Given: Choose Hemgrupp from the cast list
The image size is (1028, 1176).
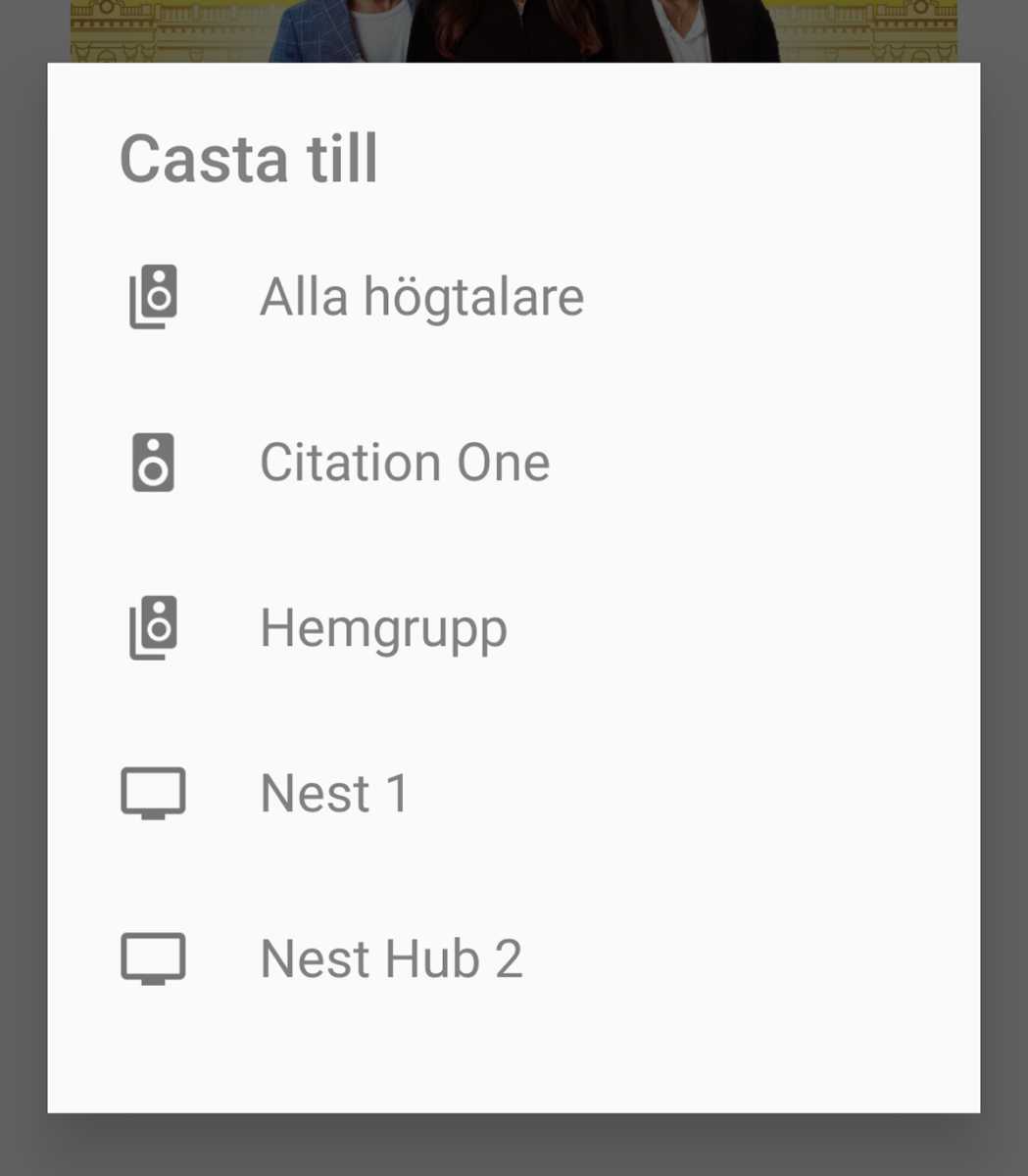Looking at the screenshot, I should (x=383, y=627).
